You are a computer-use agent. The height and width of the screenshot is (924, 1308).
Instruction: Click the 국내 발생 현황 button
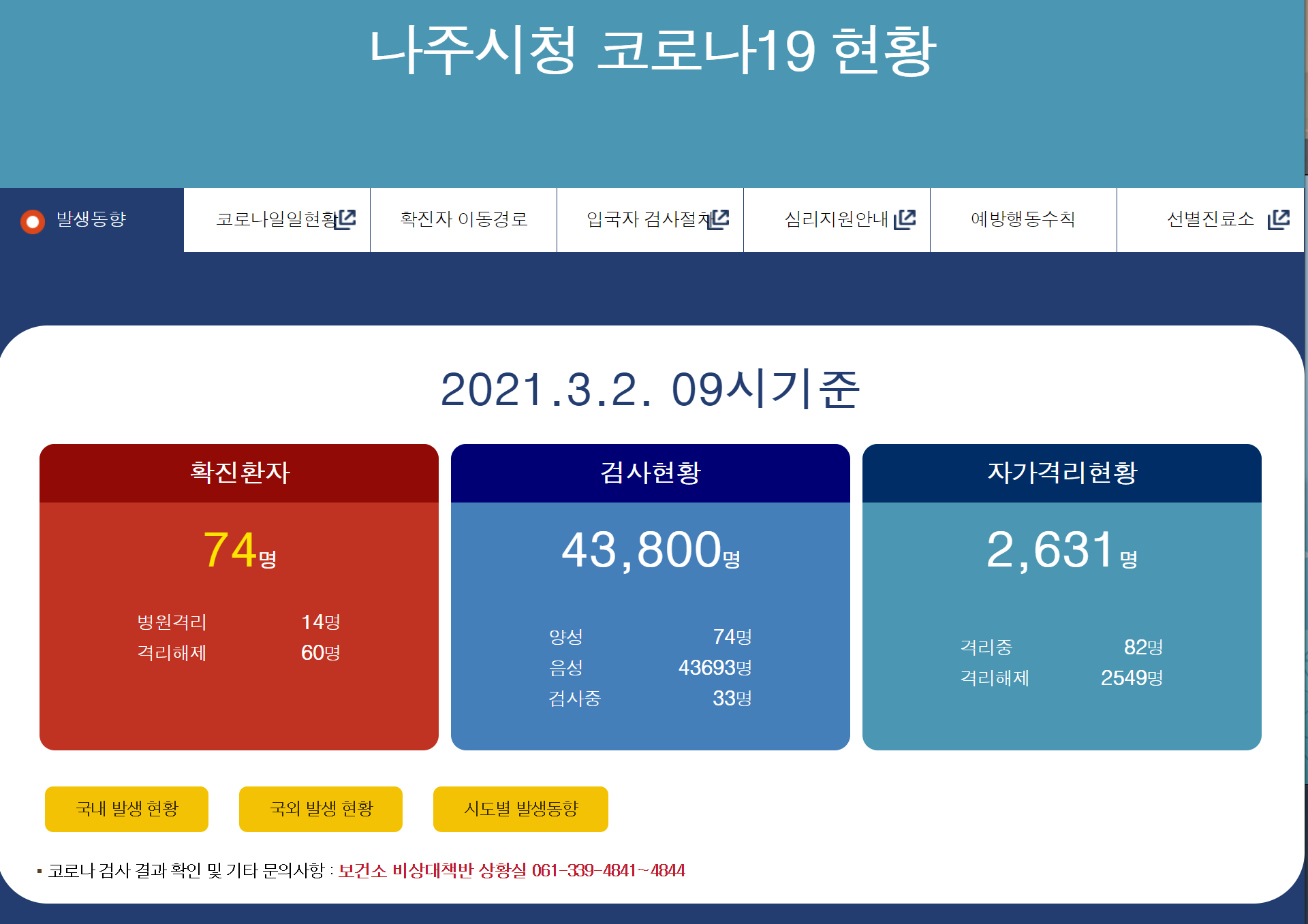point(127,809)
